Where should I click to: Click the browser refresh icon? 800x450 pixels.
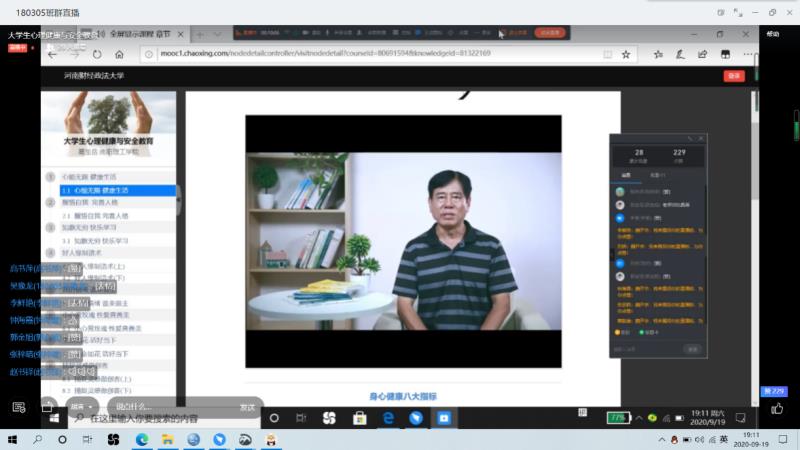point(97,54)
